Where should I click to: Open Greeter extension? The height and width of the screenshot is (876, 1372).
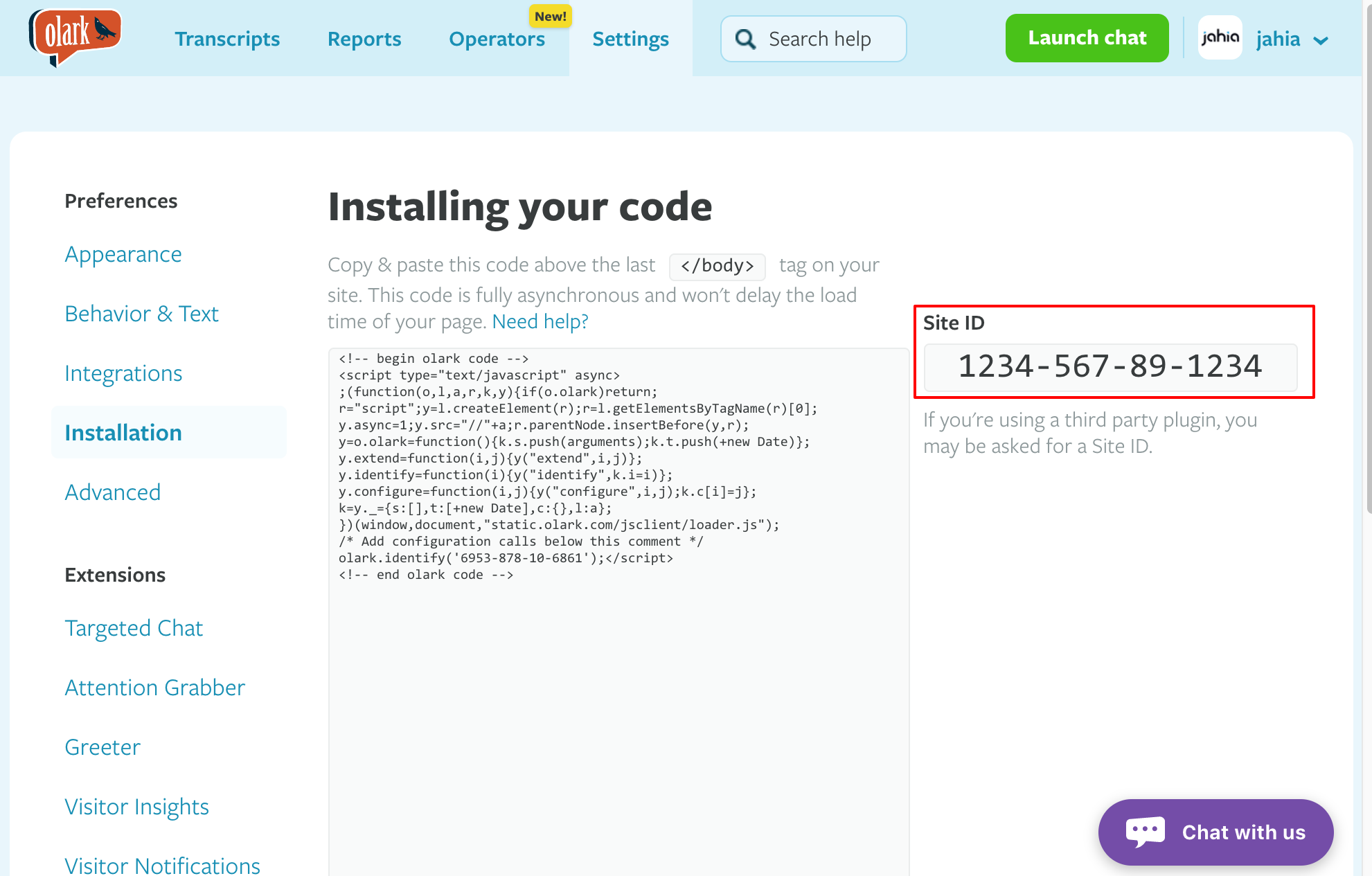click(103, 747)
